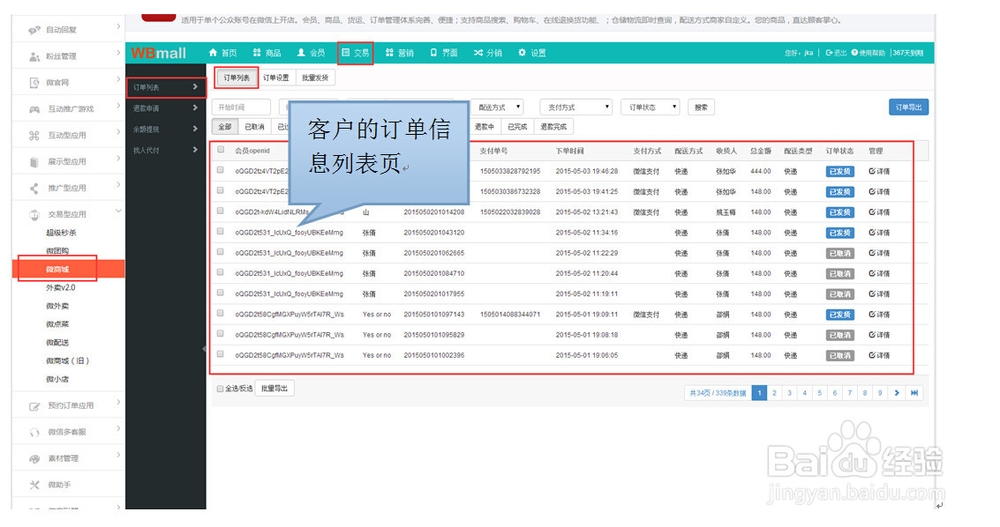This screenshot has width=1000, height=527.
Task: Go to page 5 in pagination
Action: click(820, 393)
